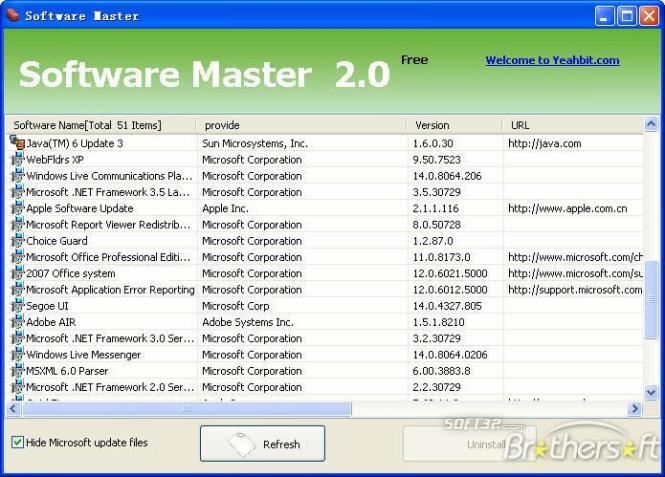665x477 pixels.
Task: Click the horizontal scrollbar left arrow
Action: point(13,409)
